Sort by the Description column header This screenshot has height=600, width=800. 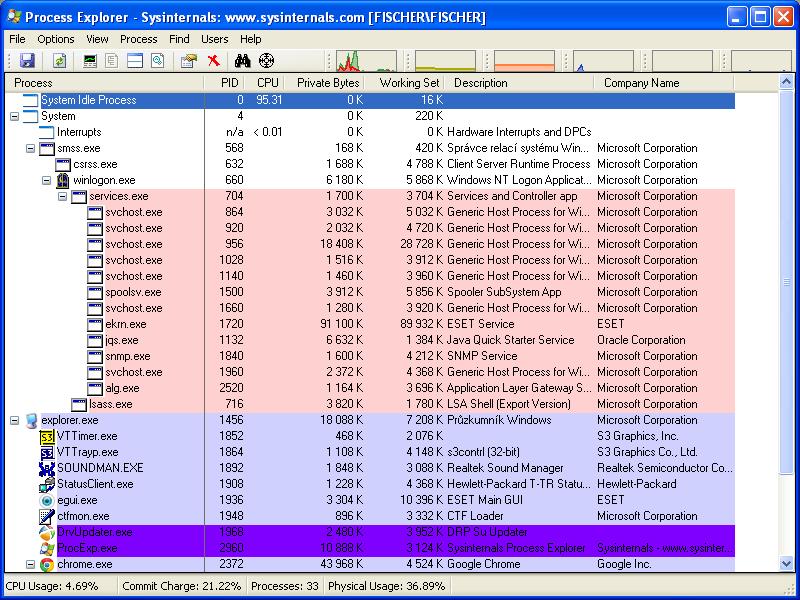pyautogui.click(x=519, y=83)
